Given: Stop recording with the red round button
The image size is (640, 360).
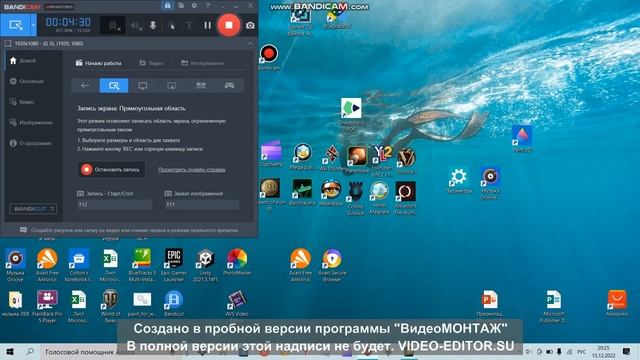Looking at the screenshot, I should (x=229, y=25).
